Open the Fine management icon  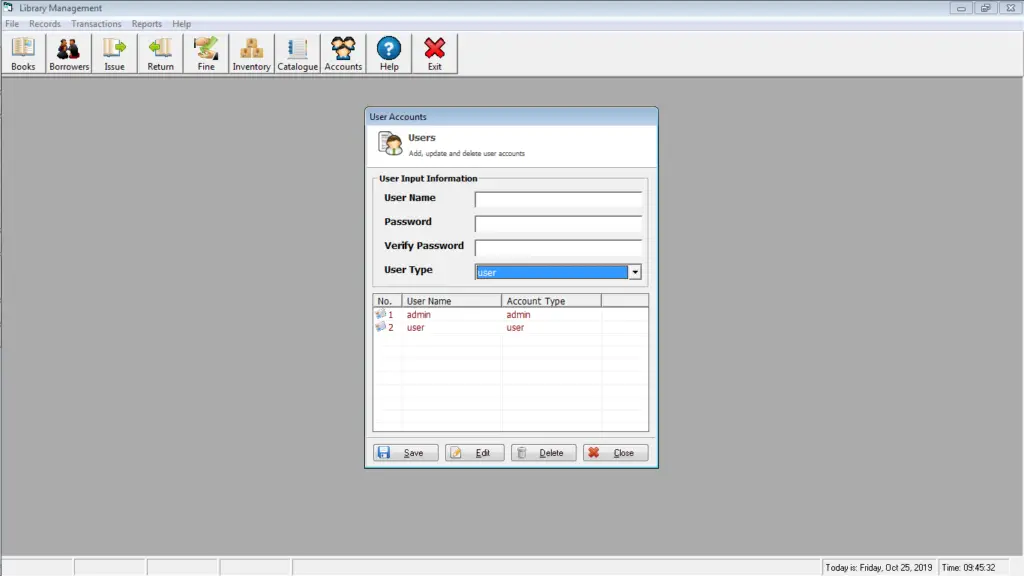(x=205, y=52)
